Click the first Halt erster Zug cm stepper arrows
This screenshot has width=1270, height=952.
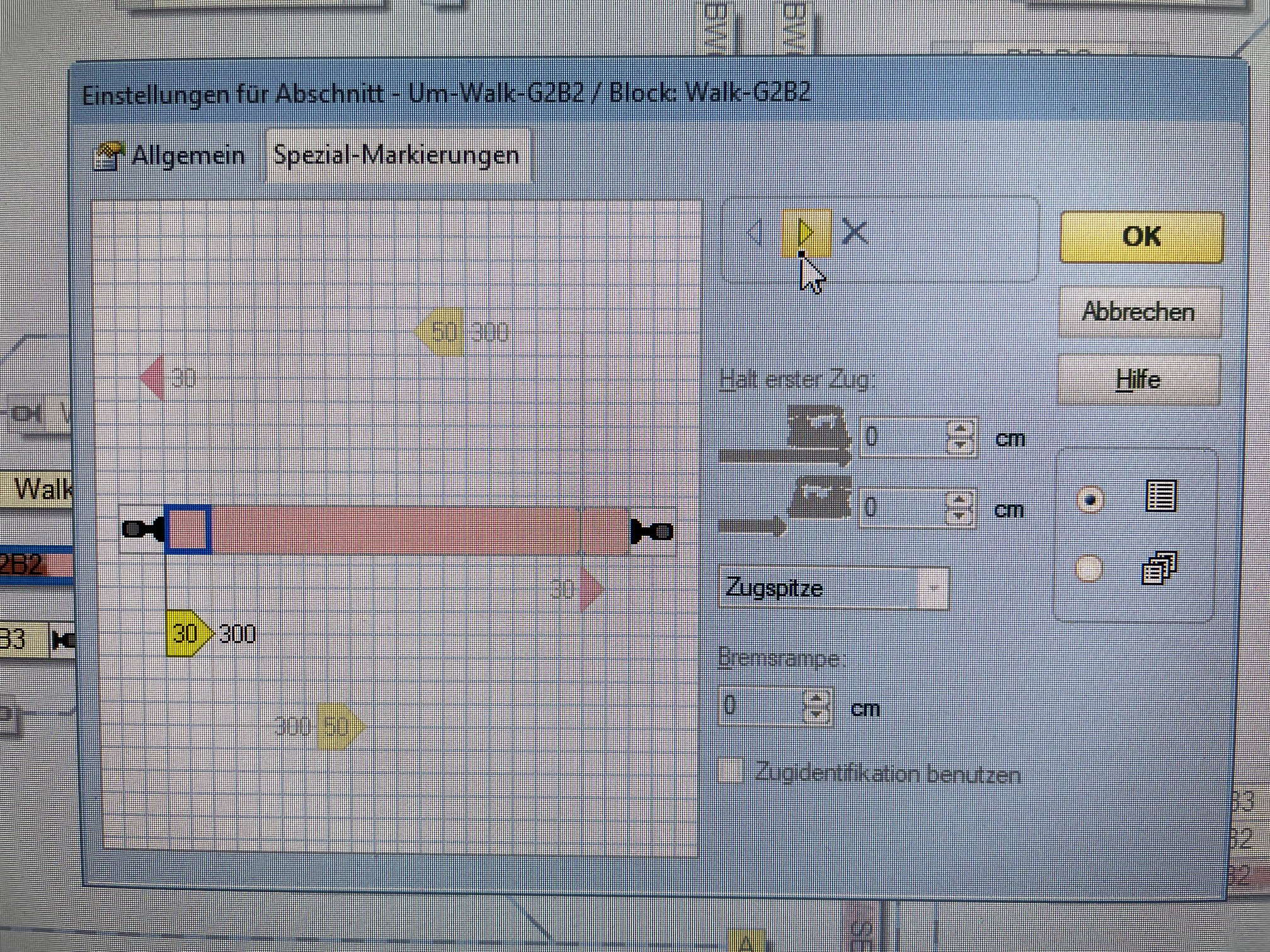959,436
